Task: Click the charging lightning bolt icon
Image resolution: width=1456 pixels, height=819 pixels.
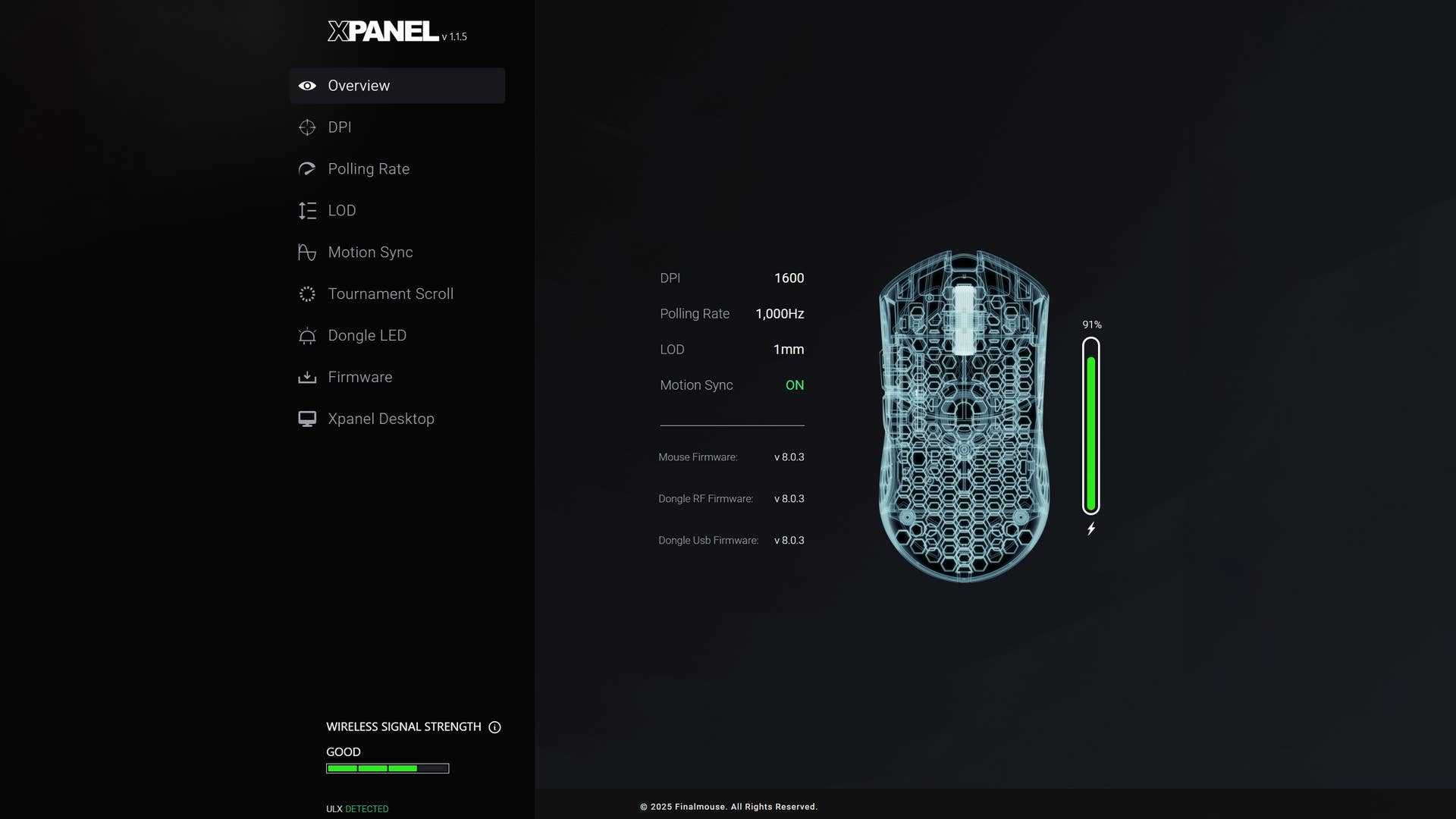Action: point(1090,529)
